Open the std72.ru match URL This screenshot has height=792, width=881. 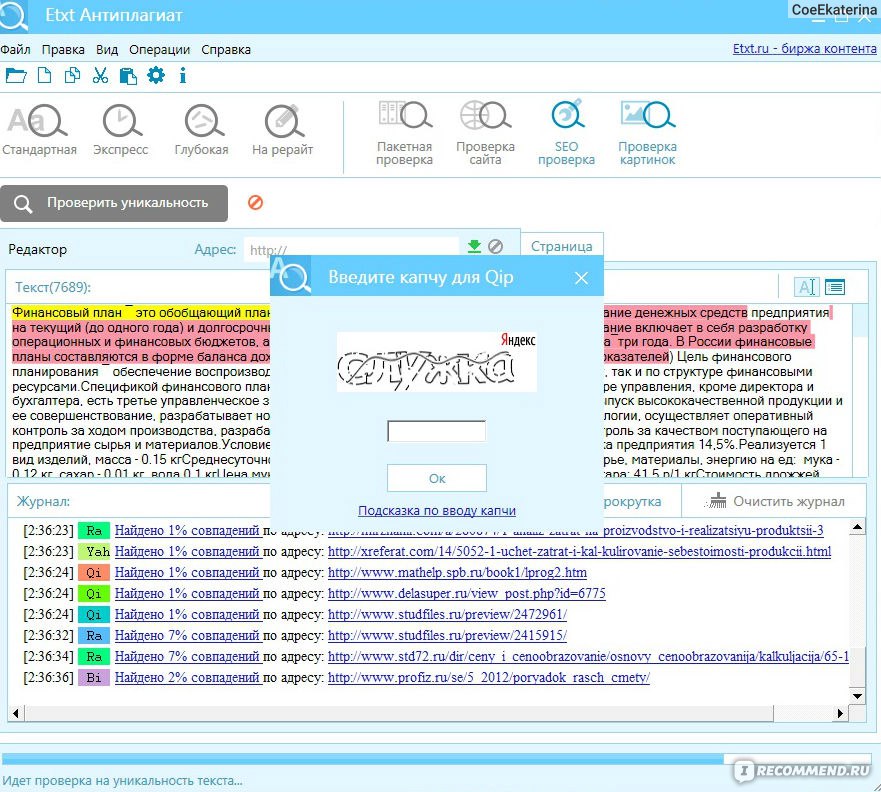588,656
